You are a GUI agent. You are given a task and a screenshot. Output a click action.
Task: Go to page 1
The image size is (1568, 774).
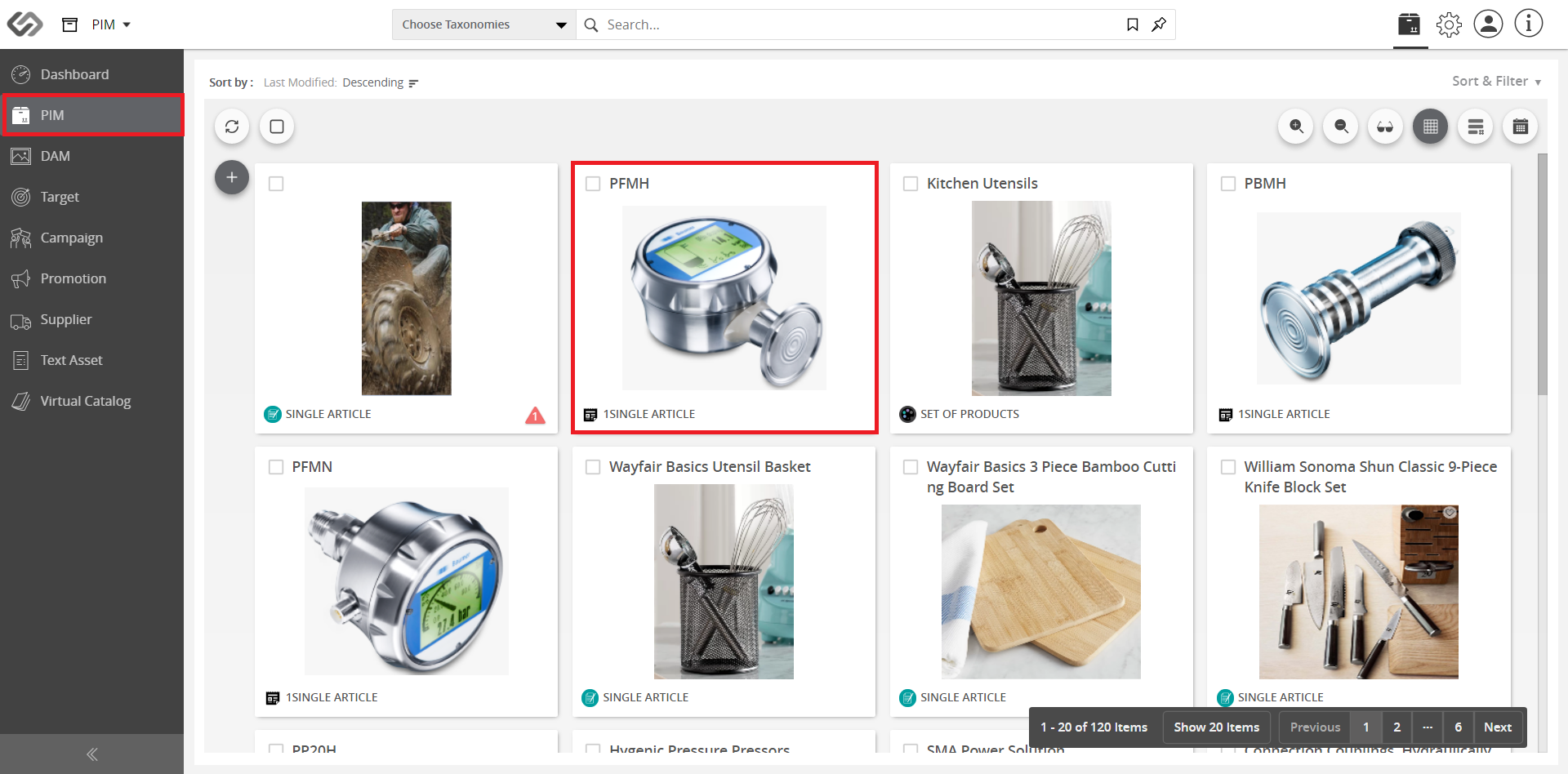(1366, 727)
